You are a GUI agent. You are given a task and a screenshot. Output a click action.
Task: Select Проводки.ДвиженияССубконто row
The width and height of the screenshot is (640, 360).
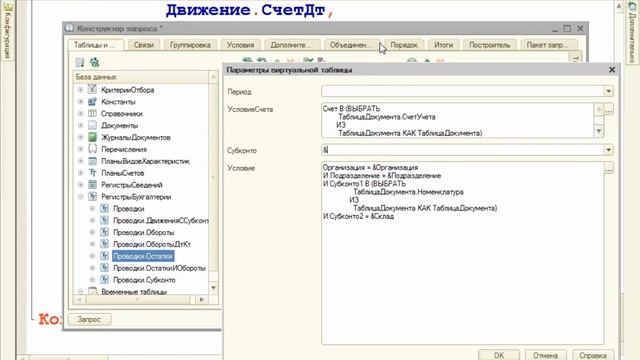click(x=160, y=220)
